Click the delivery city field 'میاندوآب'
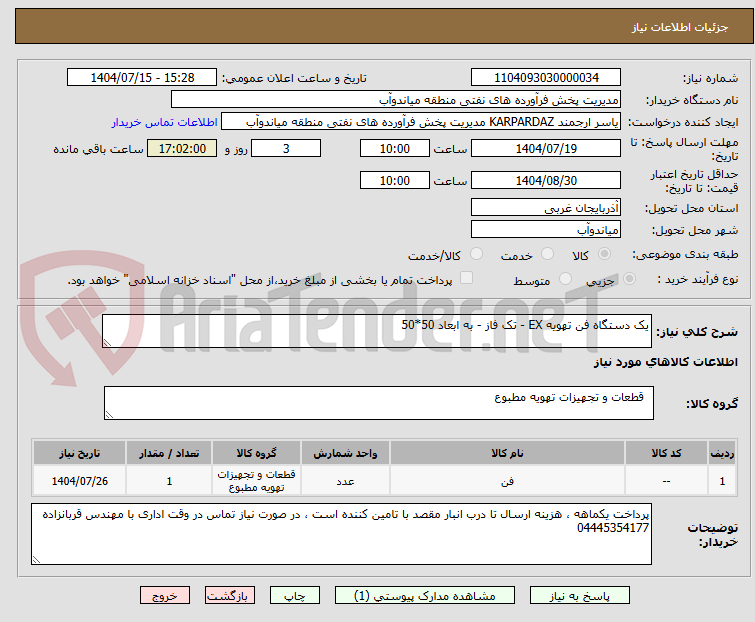Image resolution: width=755 pixels, height=622 pixels. pos(546,230)
